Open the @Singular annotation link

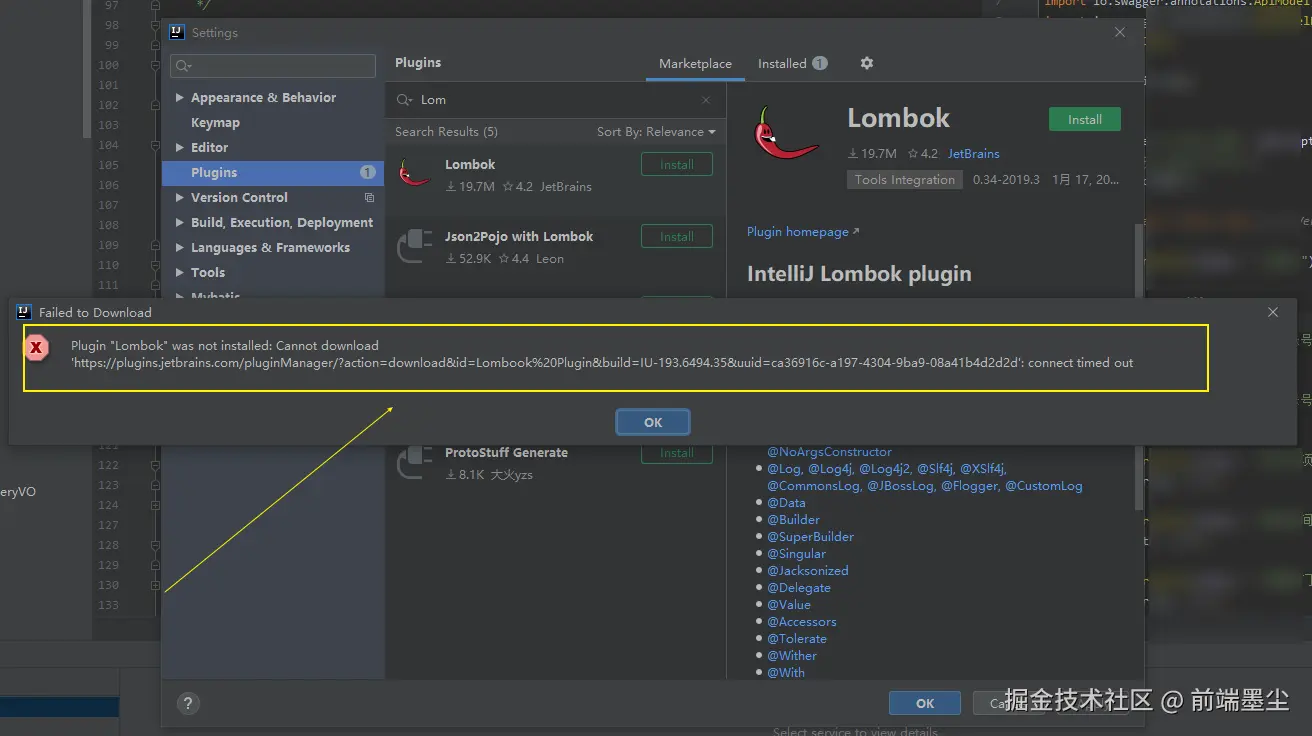click(796, 554)
